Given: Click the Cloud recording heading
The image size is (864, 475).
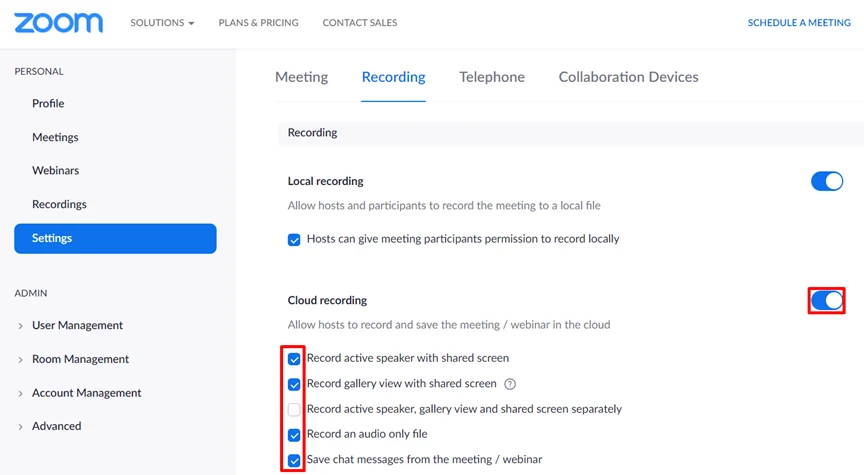Looking at the screenshot, I should (x=327, y=300).
